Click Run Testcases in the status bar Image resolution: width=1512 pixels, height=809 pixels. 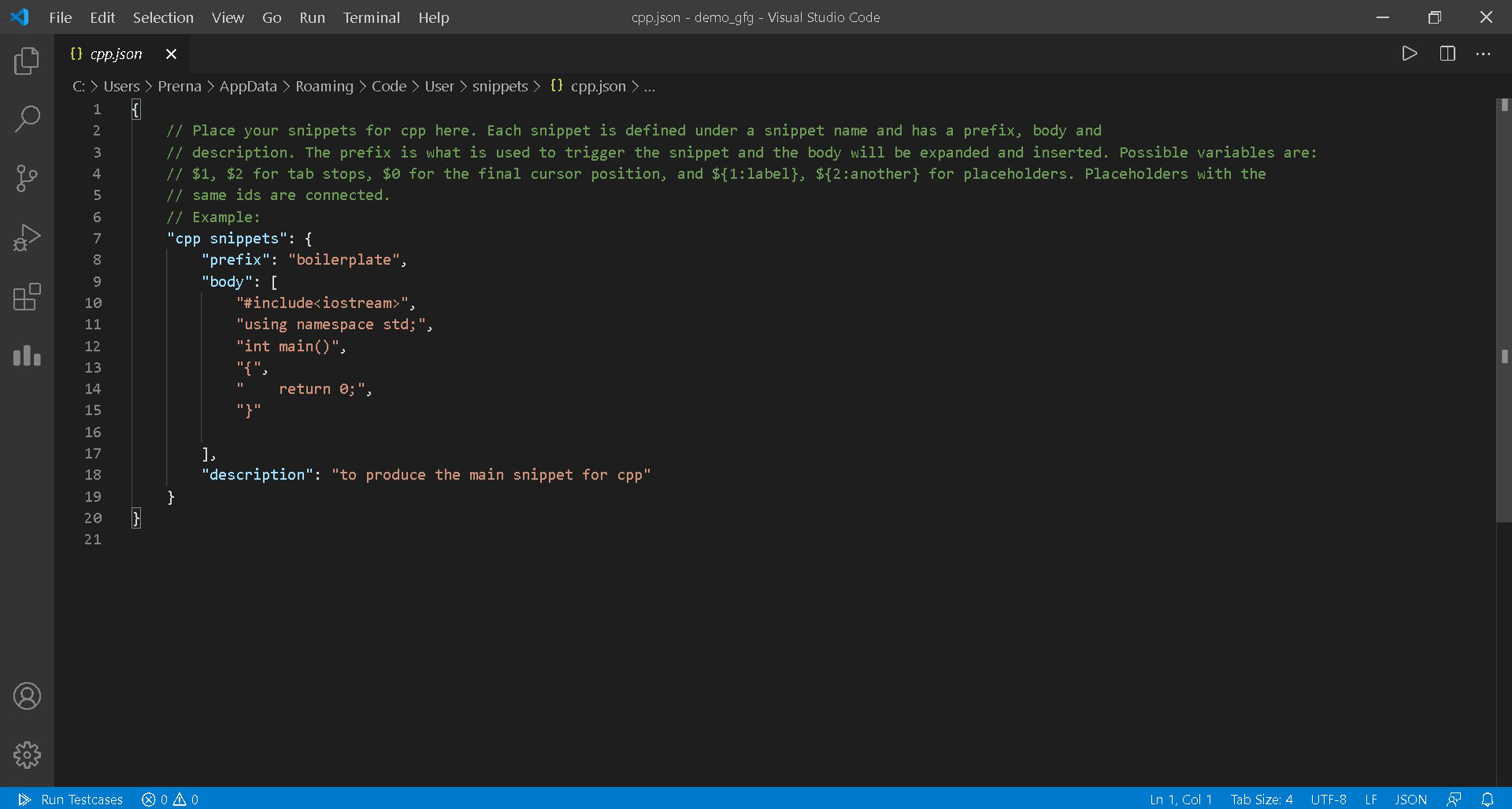72,799
